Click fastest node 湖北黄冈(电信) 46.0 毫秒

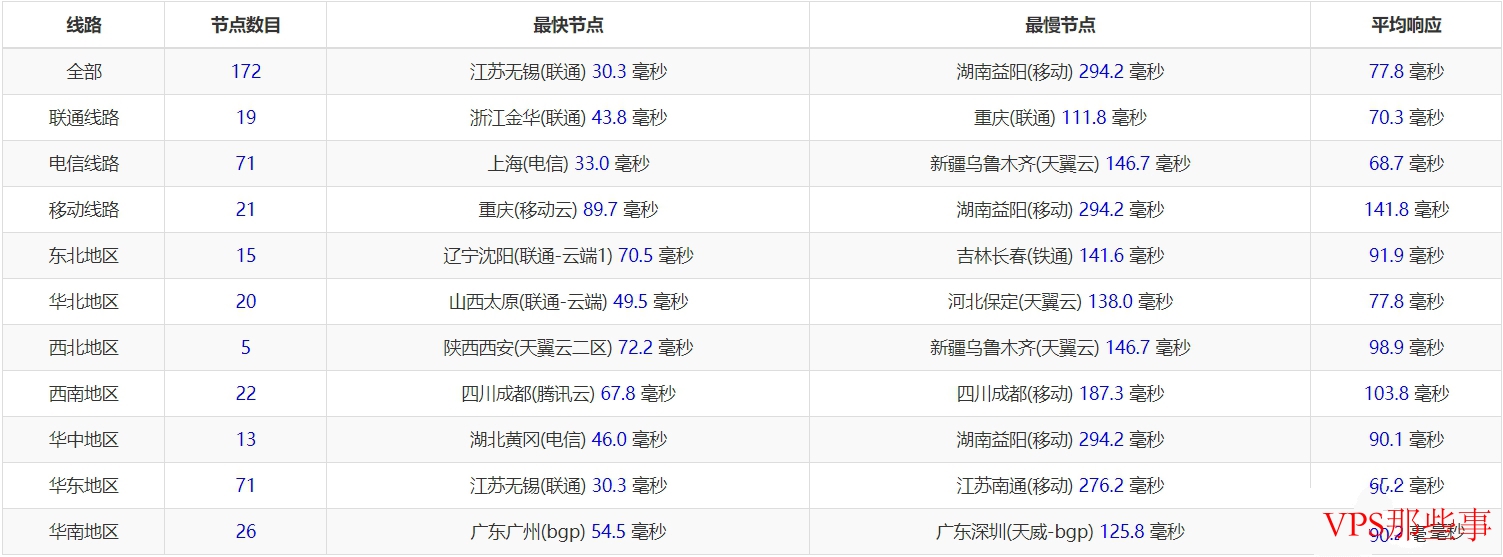[568, 440]
